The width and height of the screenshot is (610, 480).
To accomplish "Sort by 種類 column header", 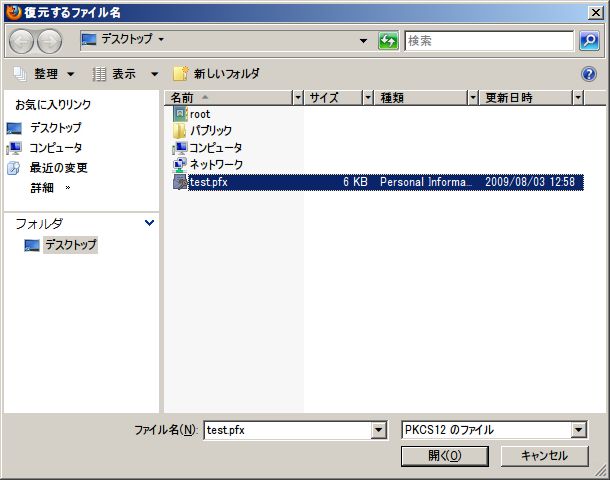I will point(421,98).
